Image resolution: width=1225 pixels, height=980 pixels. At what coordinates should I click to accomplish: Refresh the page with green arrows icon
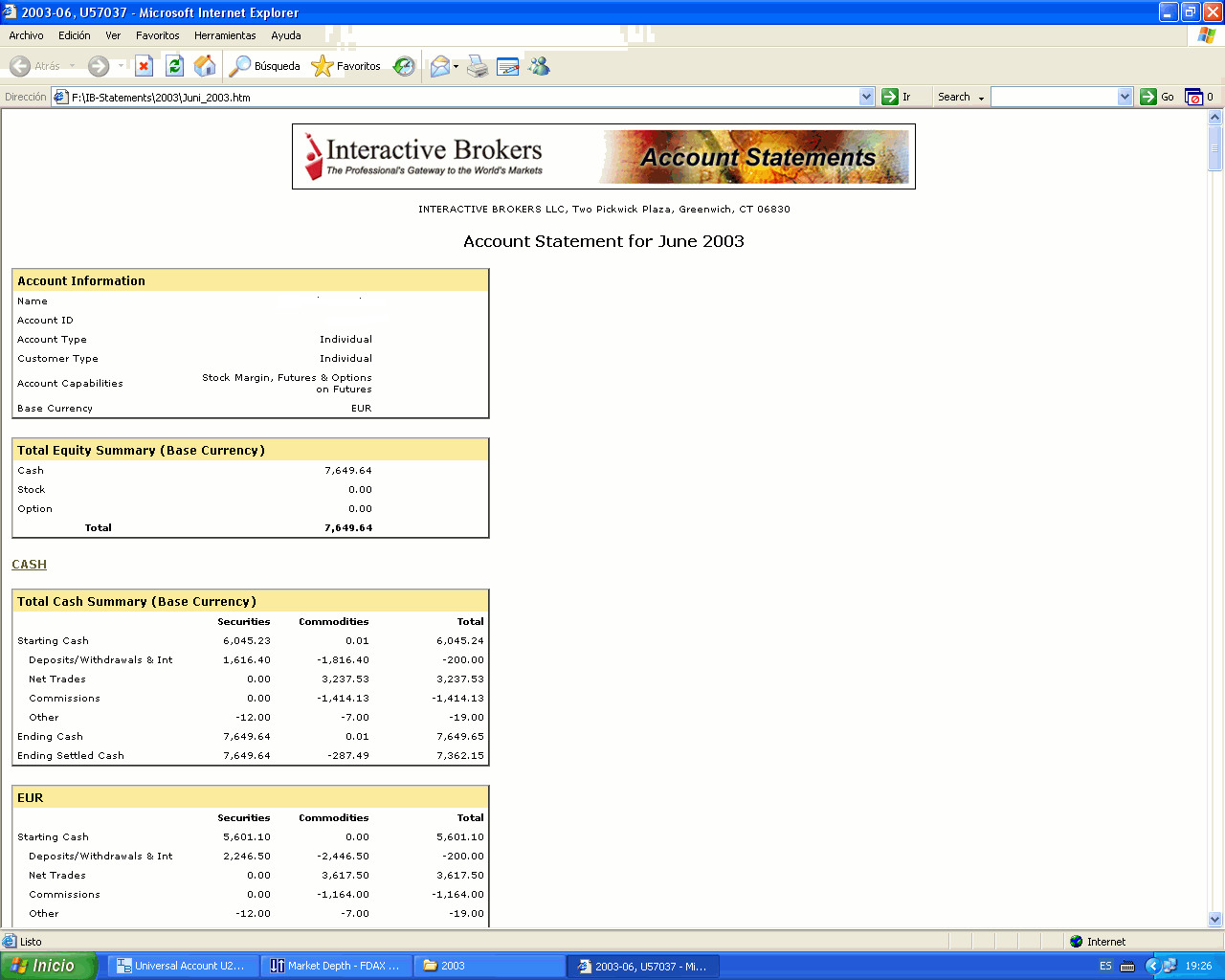[x=174, y=66]
